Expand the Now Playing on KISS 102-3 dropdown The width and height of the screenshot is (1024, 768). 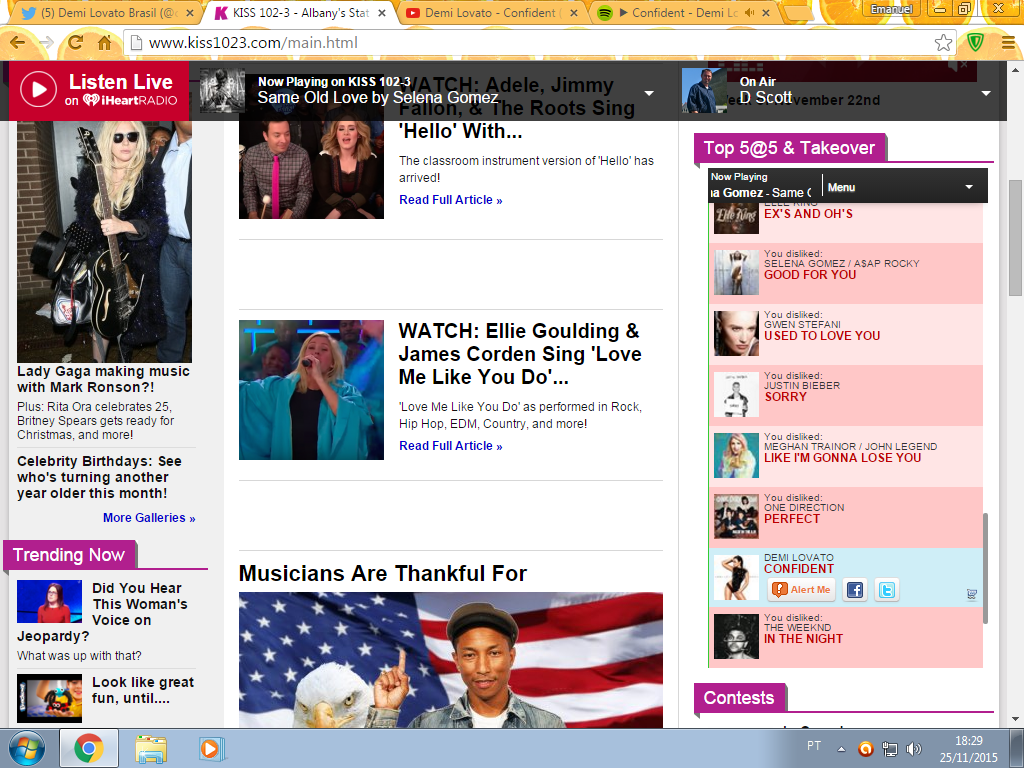click(649, 93)
